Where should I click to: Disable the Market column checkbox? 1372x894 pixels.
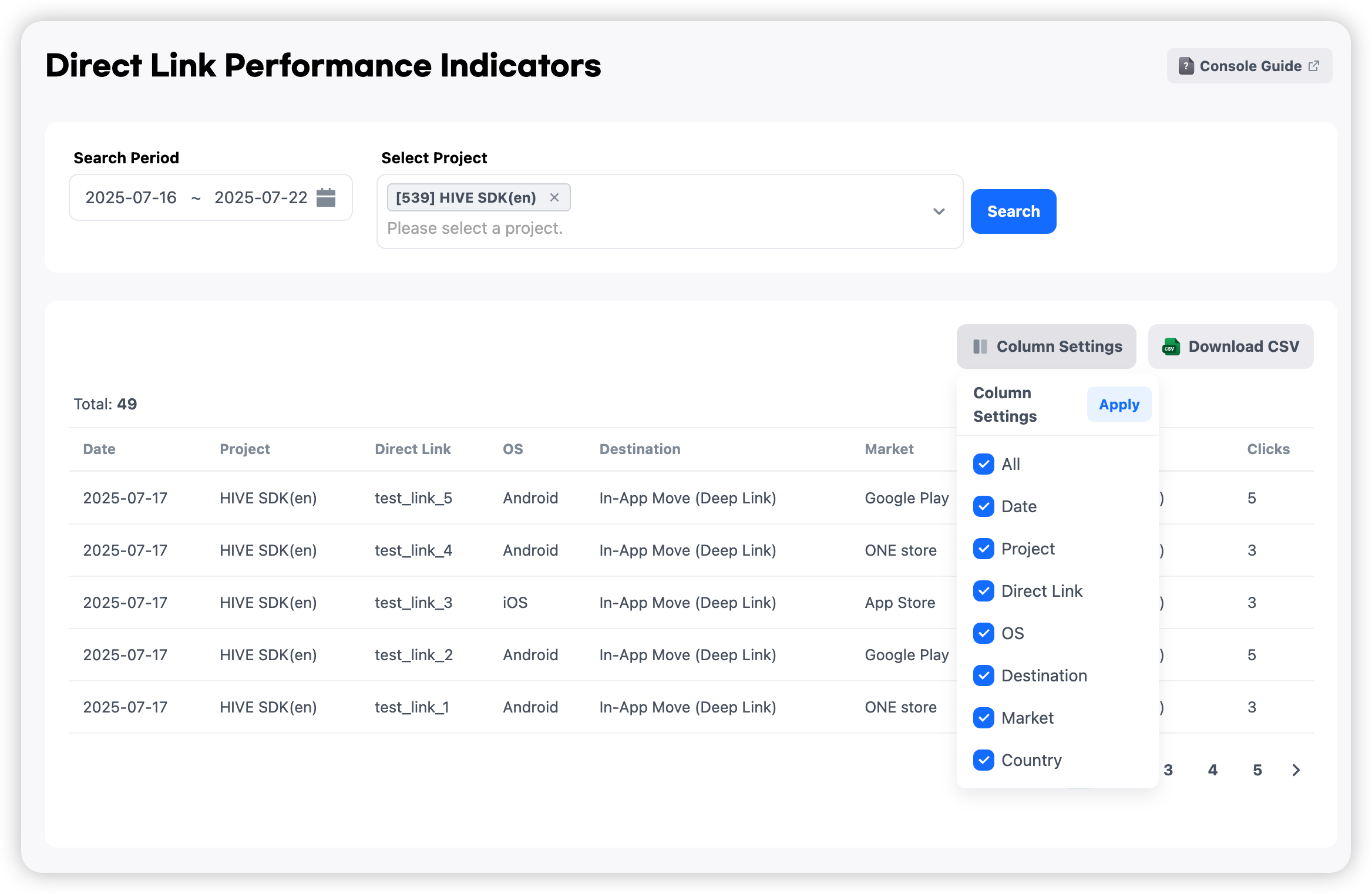pos(984,718)
